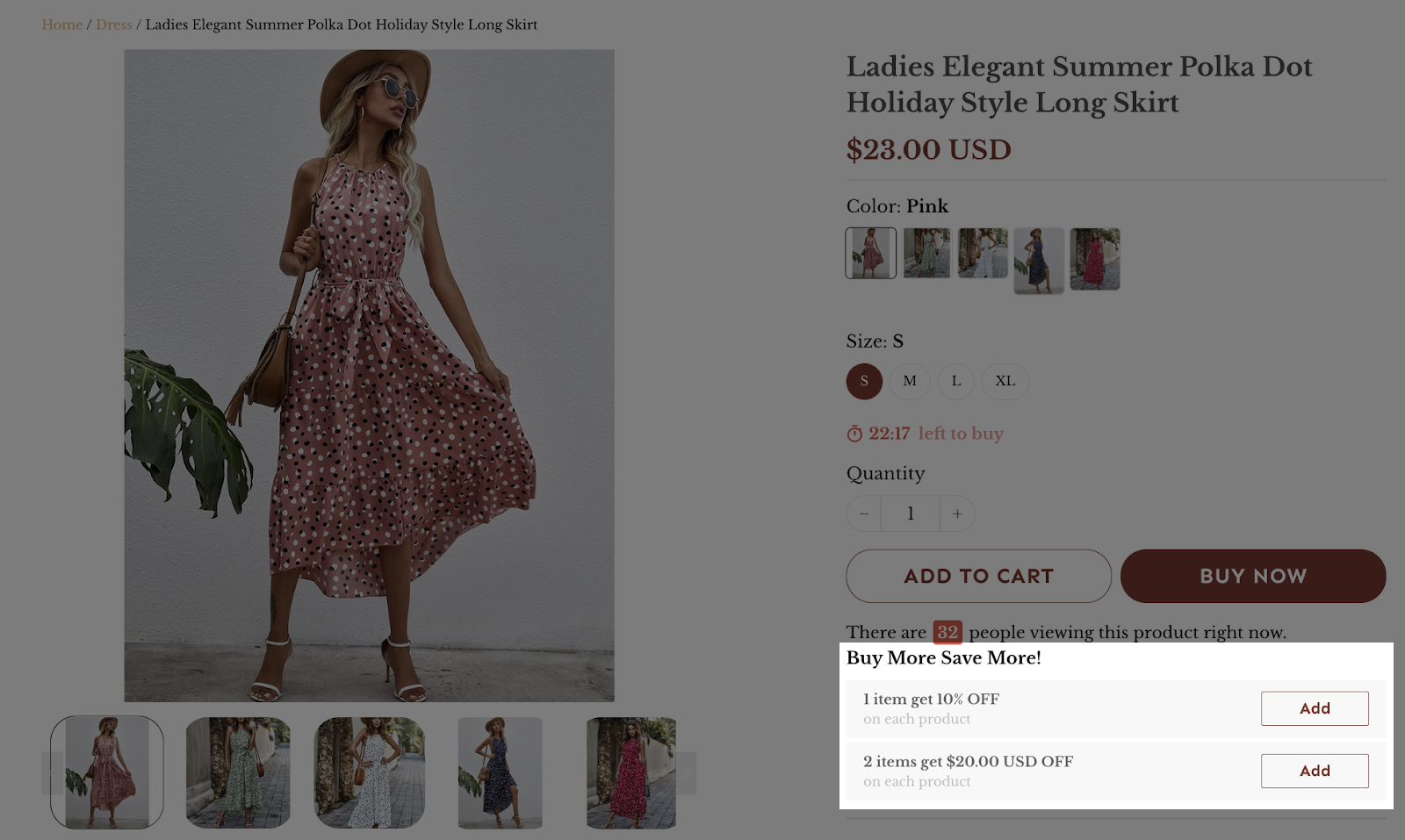Click the countdown timer clock icon
The height and width of the screenshot is (840, 1405).
click(x=854, y=434)
